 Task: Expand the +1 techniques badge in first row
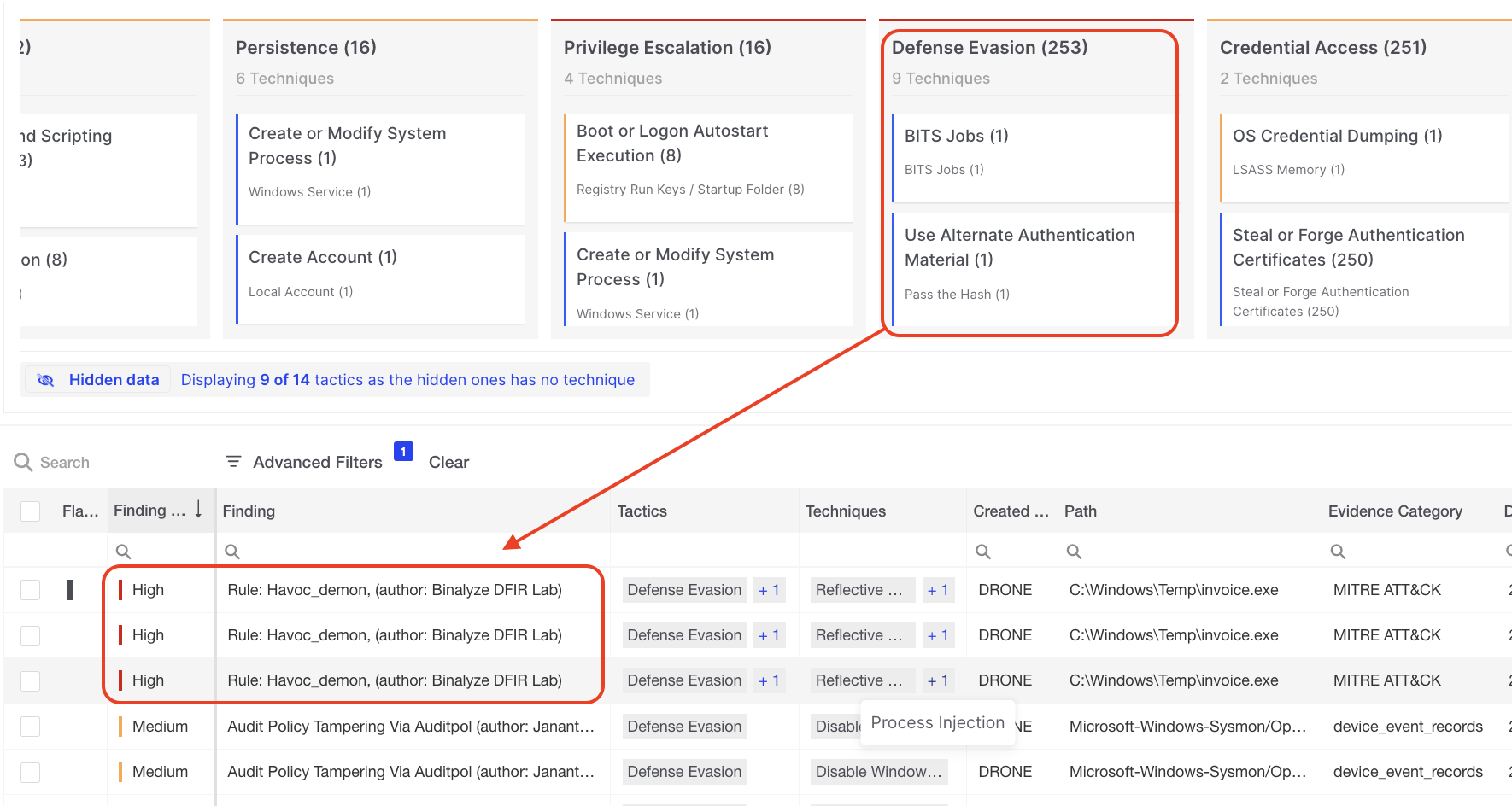click(x=937, y=590)
